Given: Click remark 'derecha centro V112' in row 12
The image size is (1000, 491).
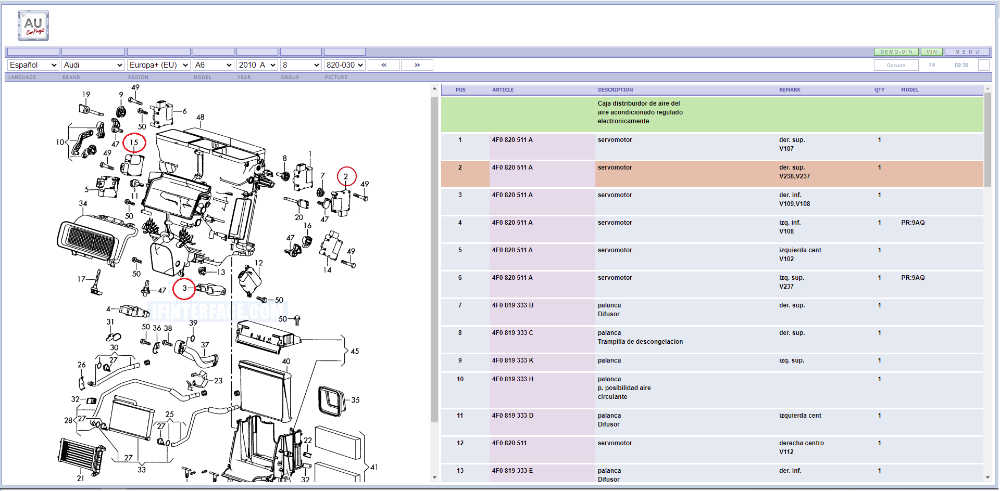Looking at the screenshot, I should [x=802, y=447].
